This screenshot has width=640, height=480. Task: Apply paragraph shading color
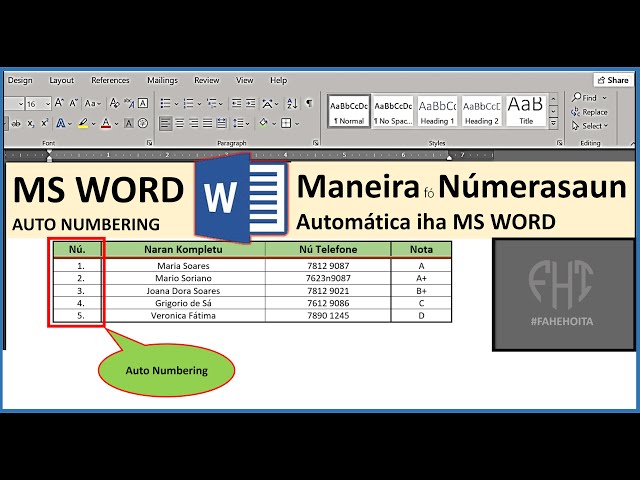coord(263,123)
